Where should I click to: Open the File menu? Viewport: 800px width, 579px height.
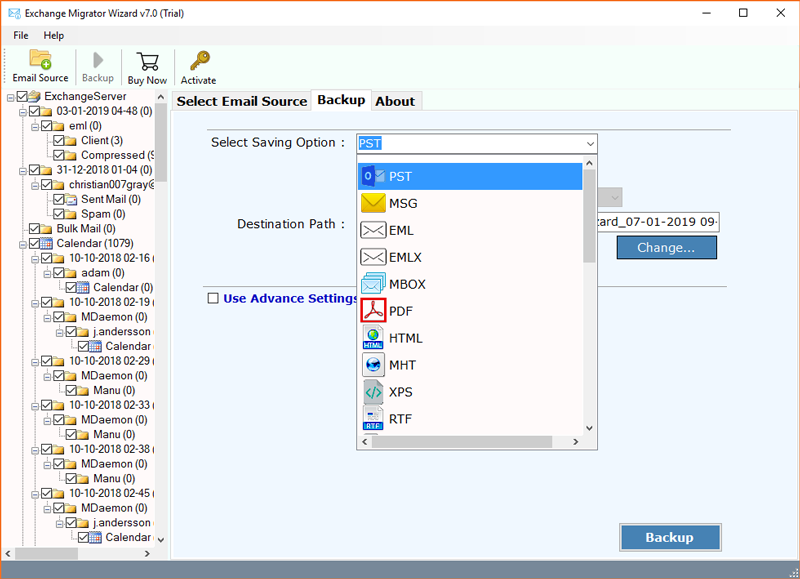pyautogui.click(x=20, y=35)
